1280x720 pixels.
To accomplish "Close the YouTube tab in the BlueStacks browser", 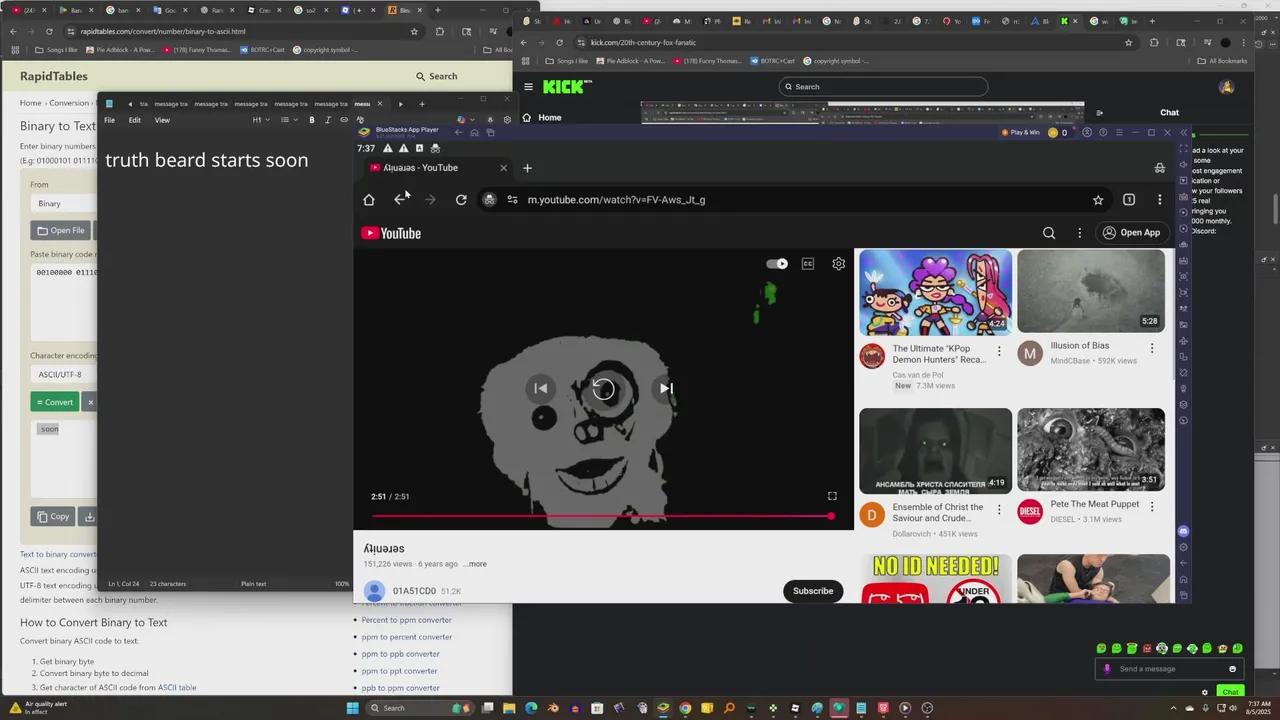I will (x=503, y=168).
